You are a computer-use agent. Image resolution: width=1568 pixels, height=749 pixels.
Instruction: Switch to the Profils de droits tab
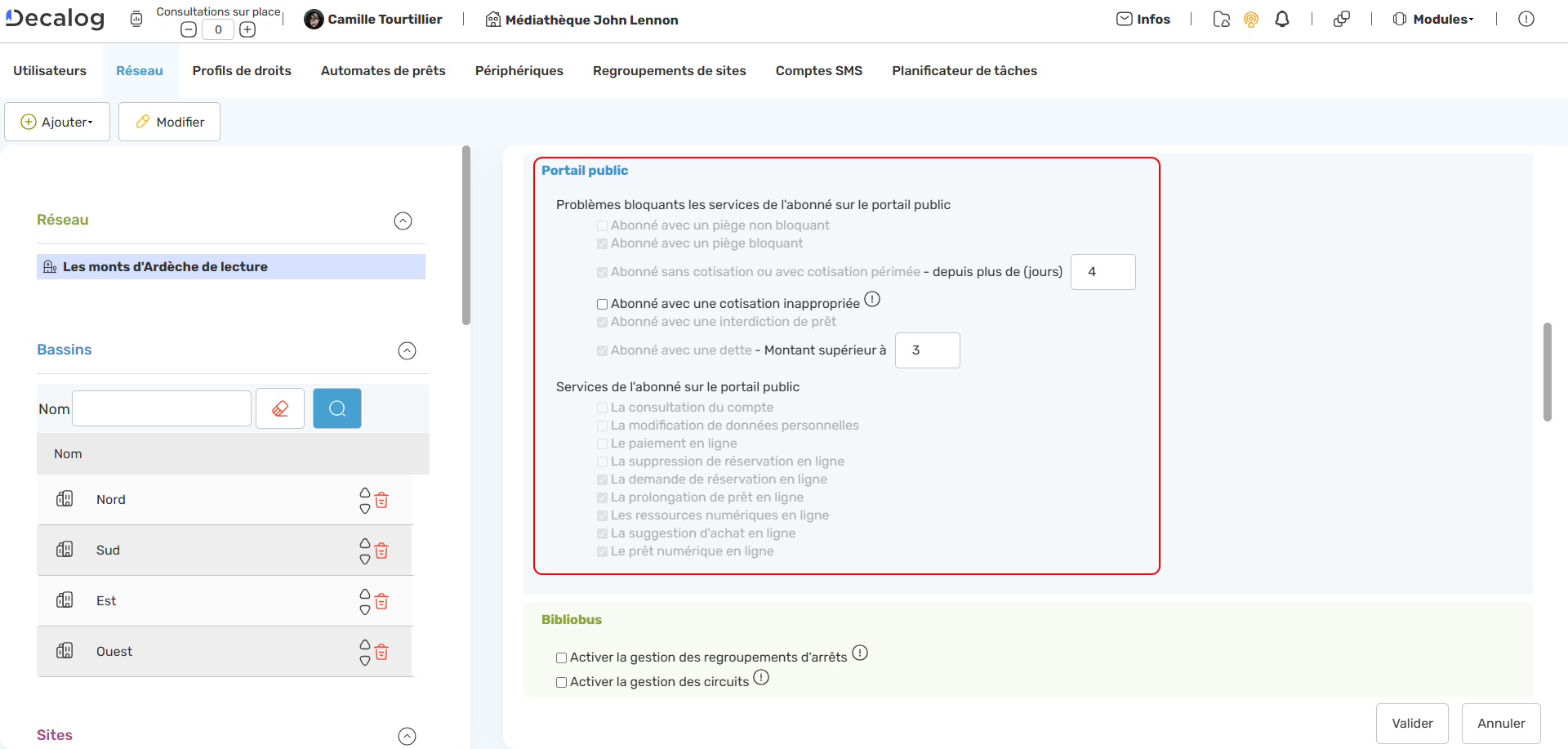[242, 70]
